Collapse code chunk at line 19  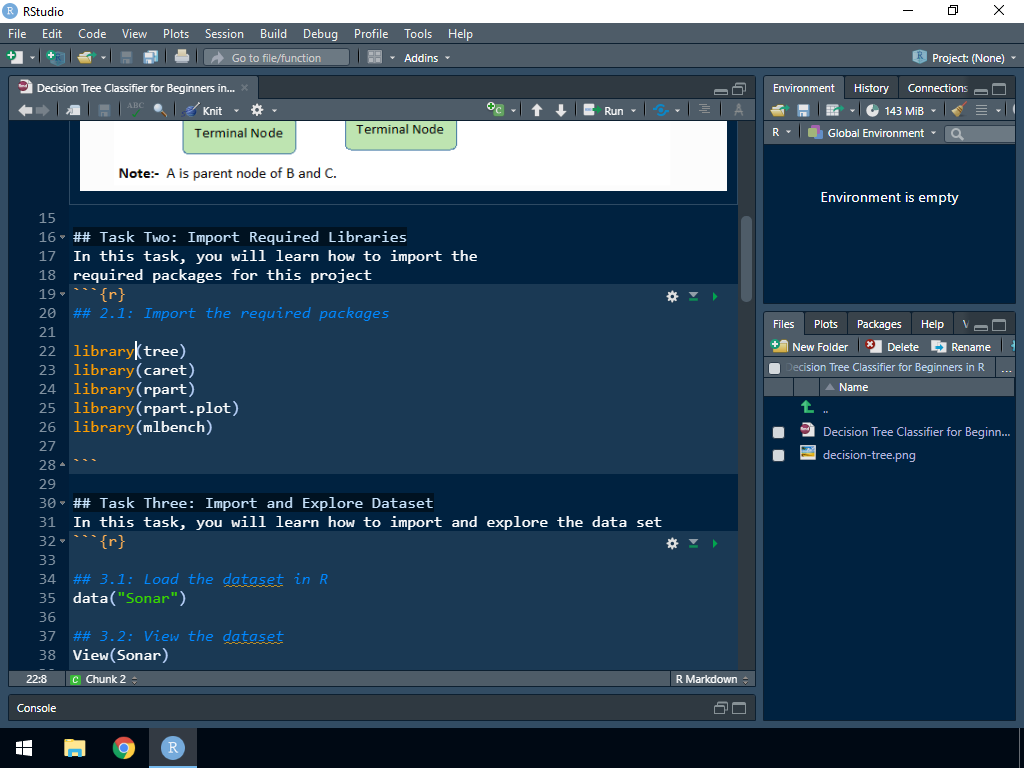coord(63,294)
